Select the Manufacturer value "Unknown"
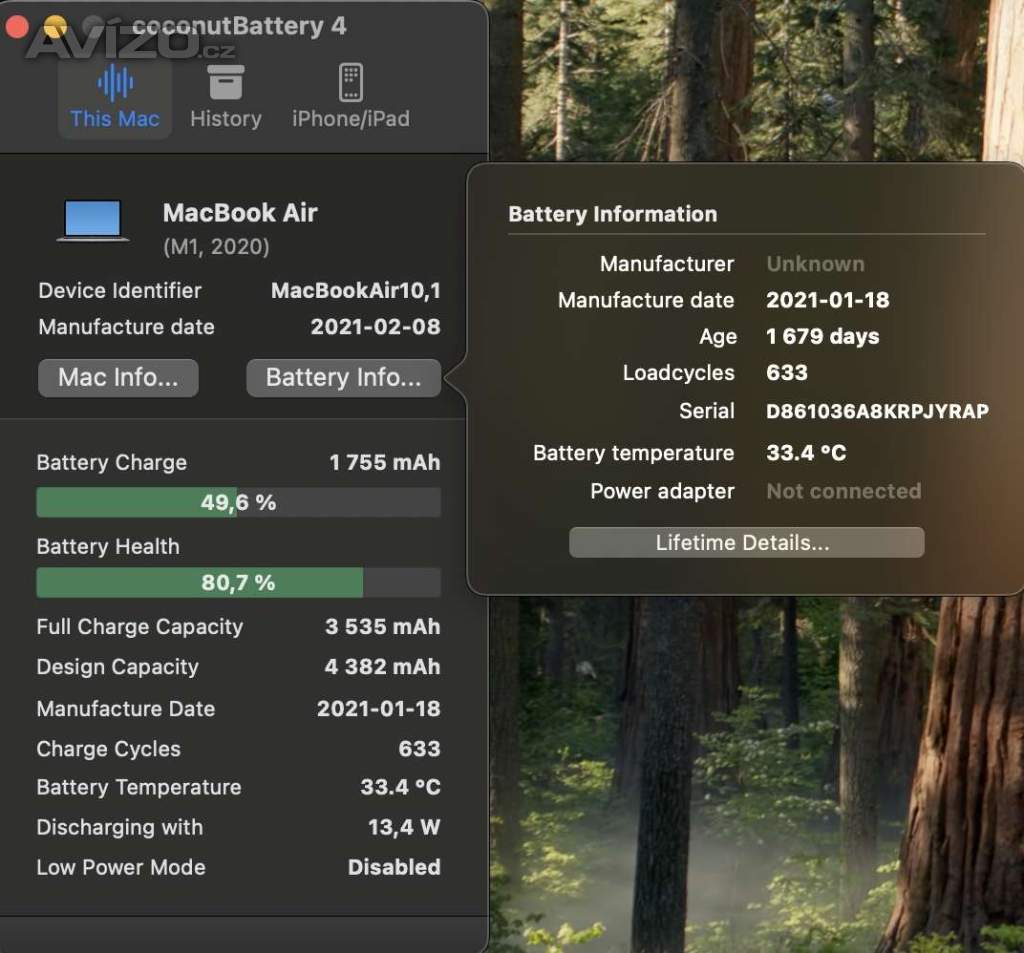 point(816,264)
